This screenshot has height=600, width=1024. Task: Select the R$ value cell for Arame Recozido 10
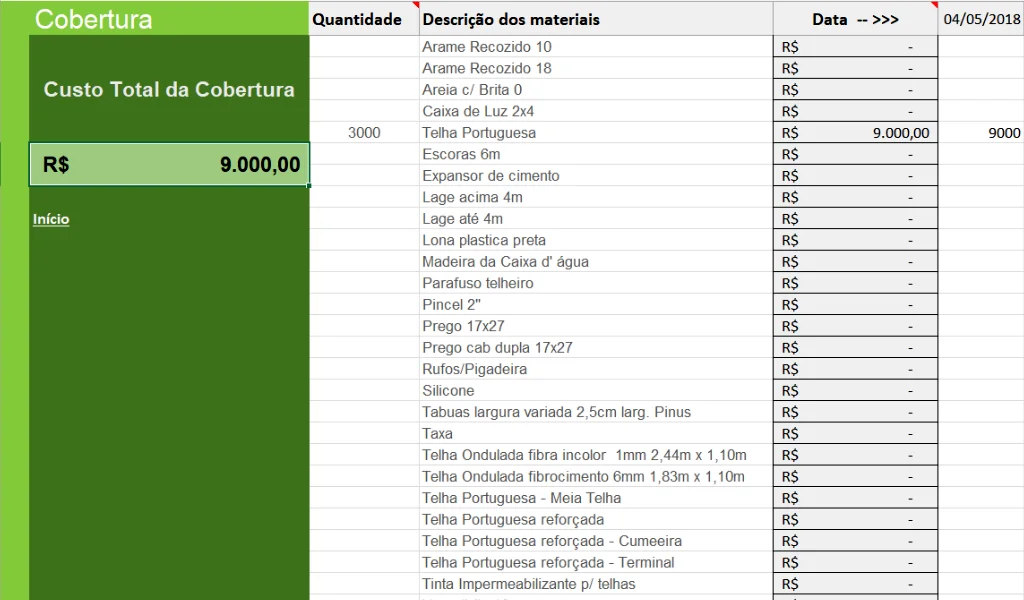coord(856,46)
